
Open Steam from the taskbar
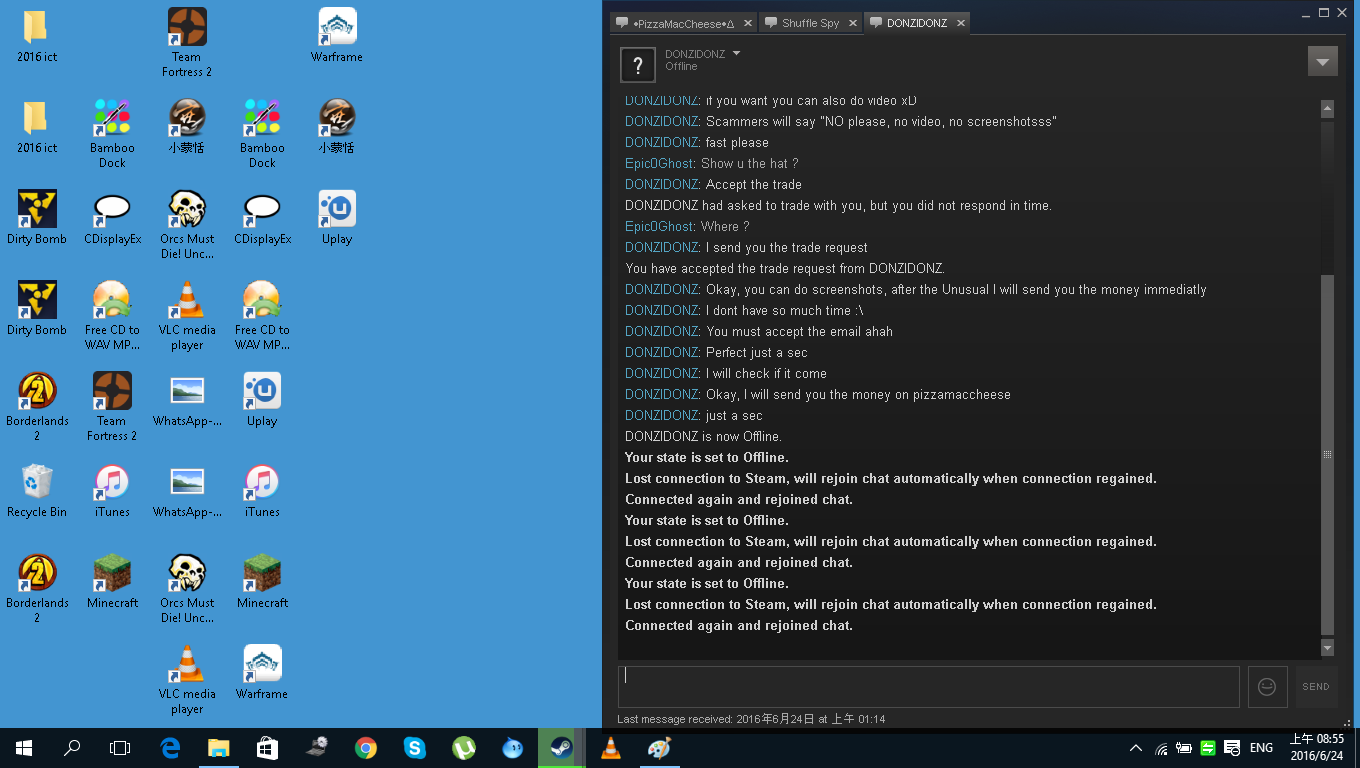pos(561,747)
